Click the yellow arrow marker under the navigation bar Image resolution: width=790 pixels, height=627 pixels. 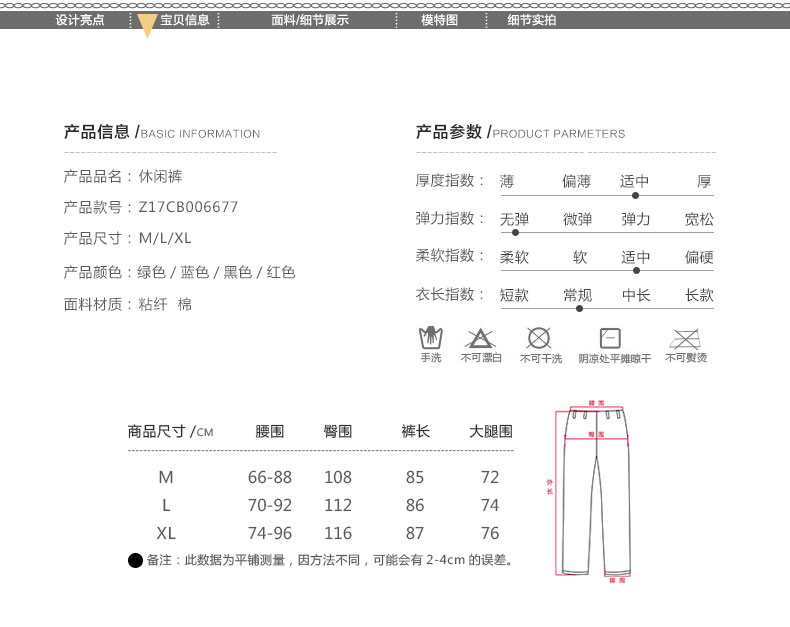(x=147, y=26)
